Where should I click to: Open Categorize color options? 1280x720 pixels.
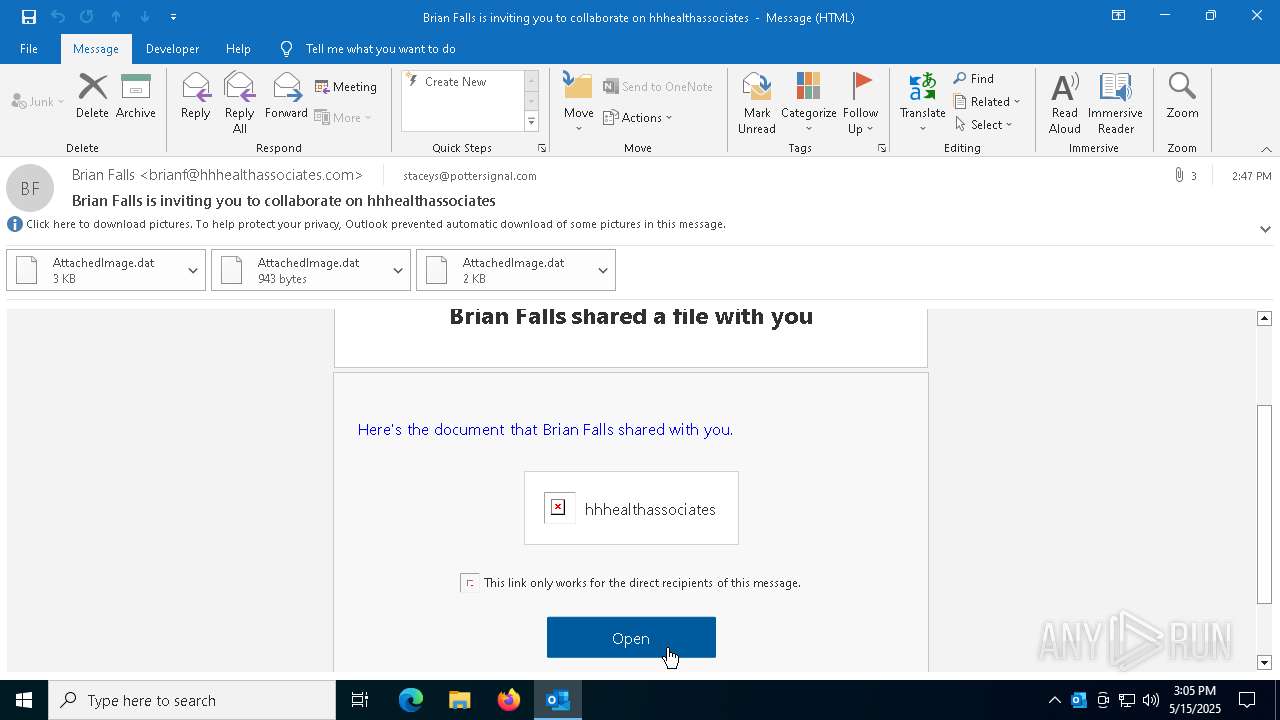pyautogui.click(x=809, y=103)
